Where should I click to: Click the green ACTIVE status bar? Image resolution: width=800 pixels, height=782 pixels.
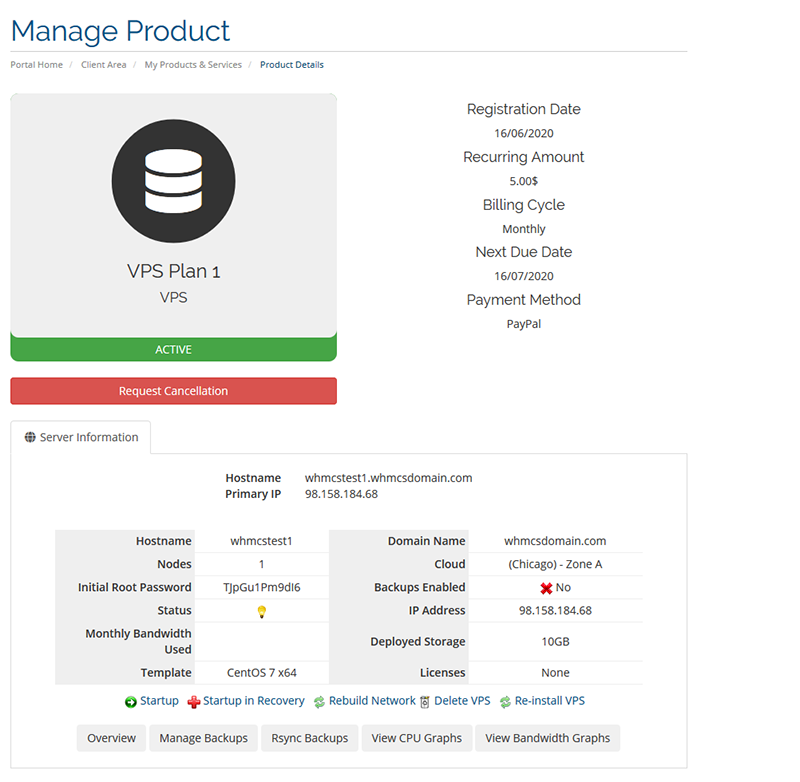pos(173,349)
